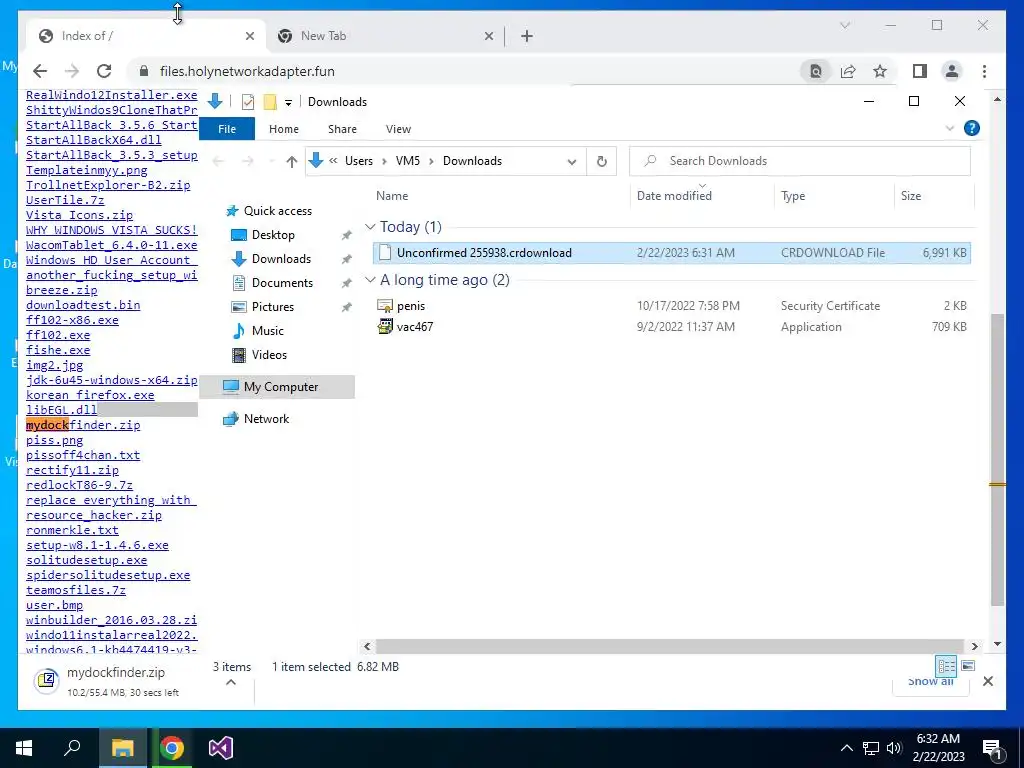Switch to details view icon
This screenshot has height=768, width=1024.
tap(946, 666)
